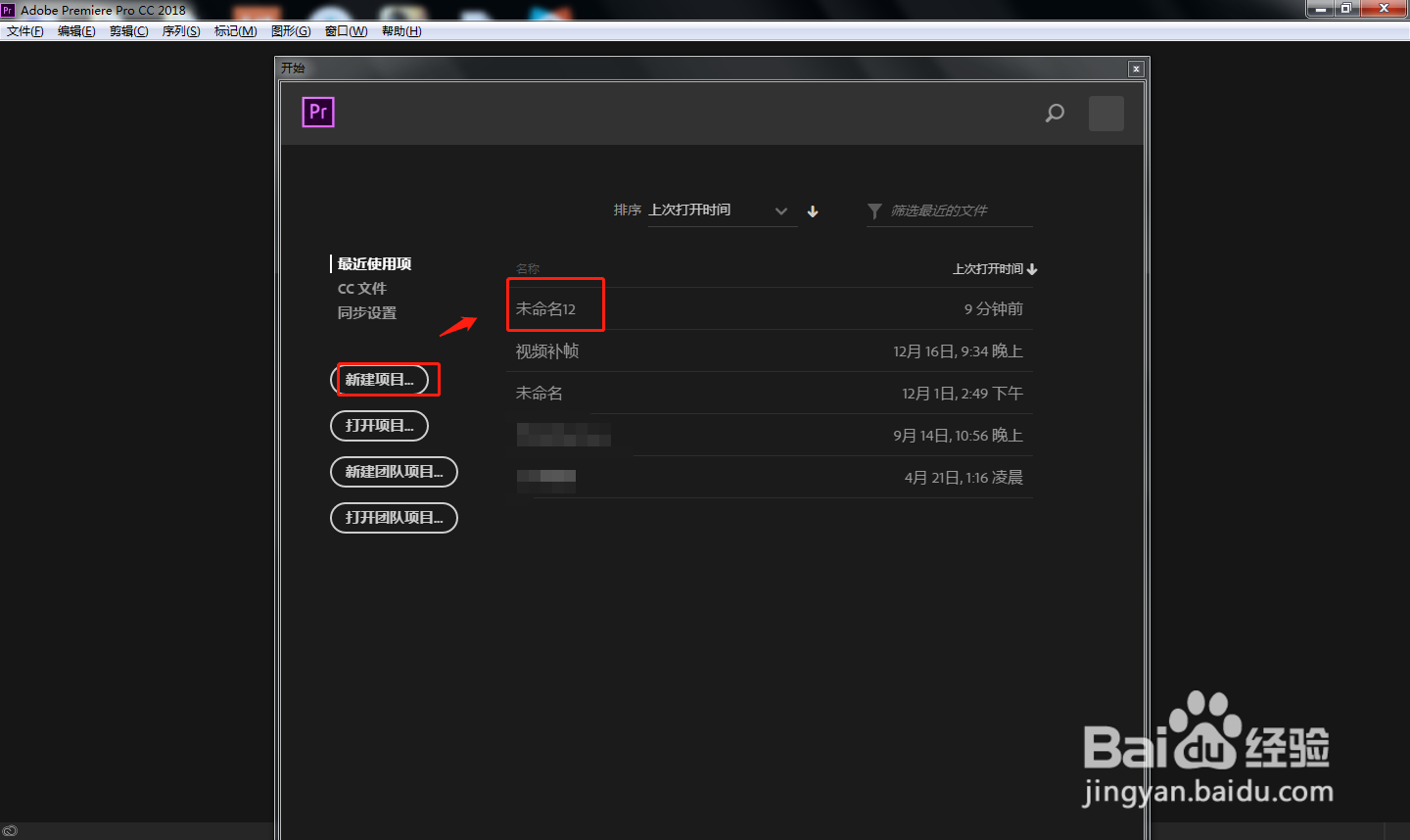Click the 新建项目 button

[x=380, y=380]
